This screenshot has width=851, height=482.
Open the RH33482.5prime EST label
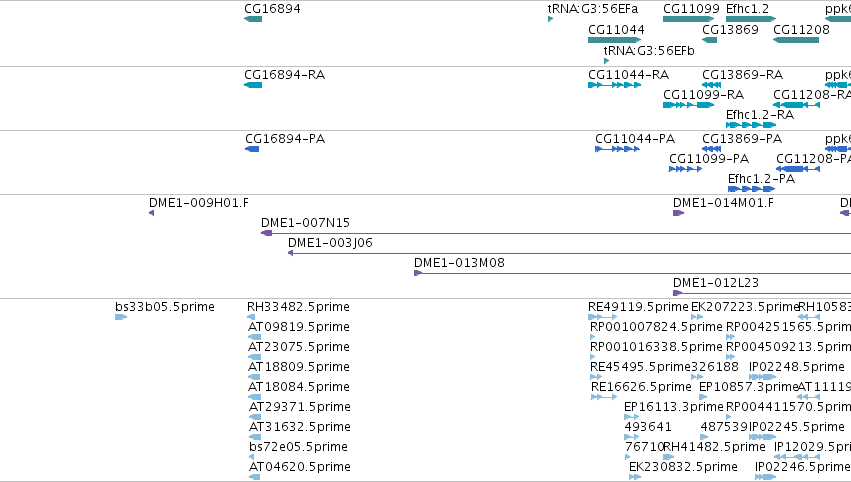[299, 307]
